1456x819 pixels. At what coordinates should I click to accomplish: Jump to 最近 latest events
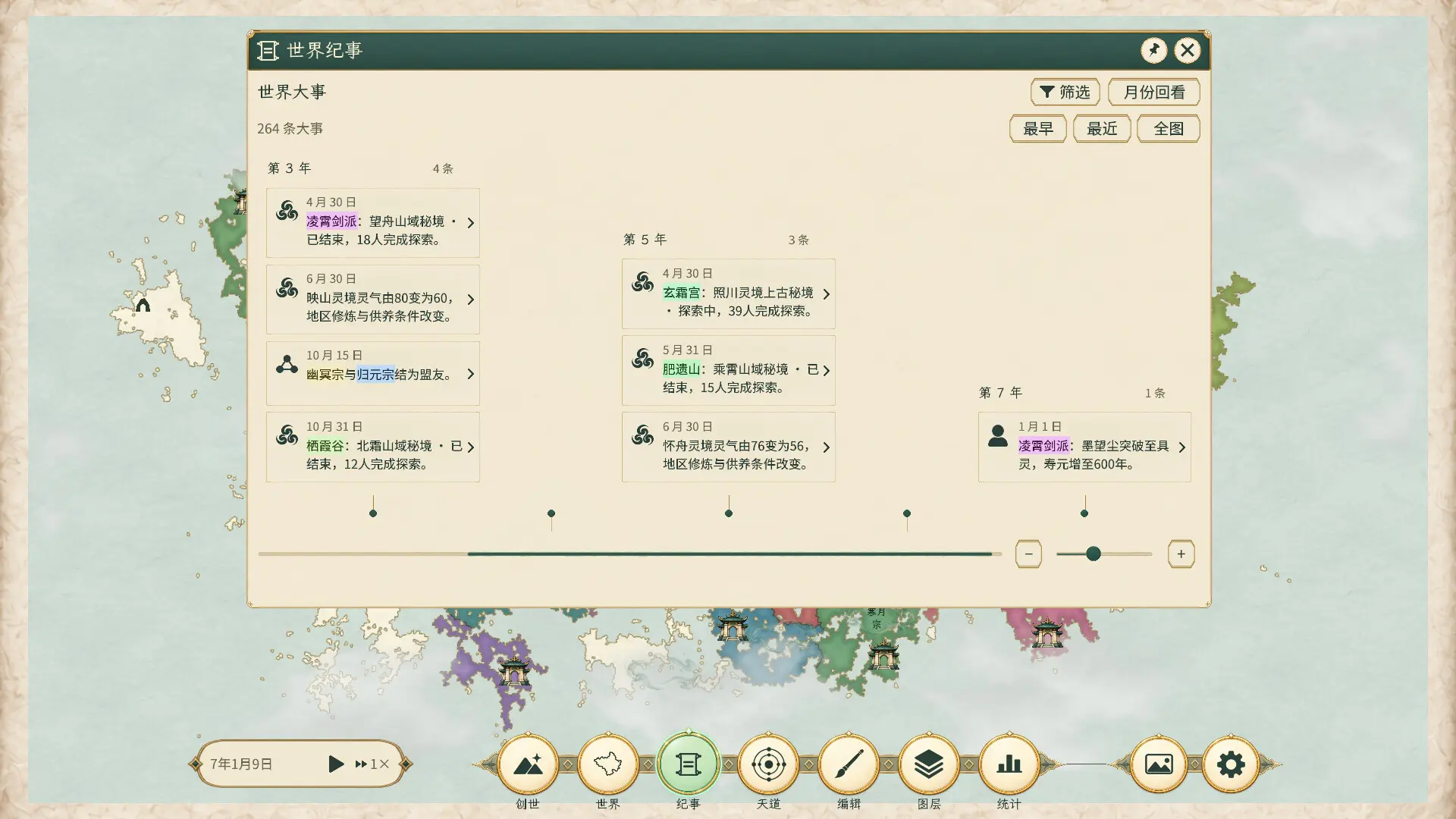click(1101, 128)
